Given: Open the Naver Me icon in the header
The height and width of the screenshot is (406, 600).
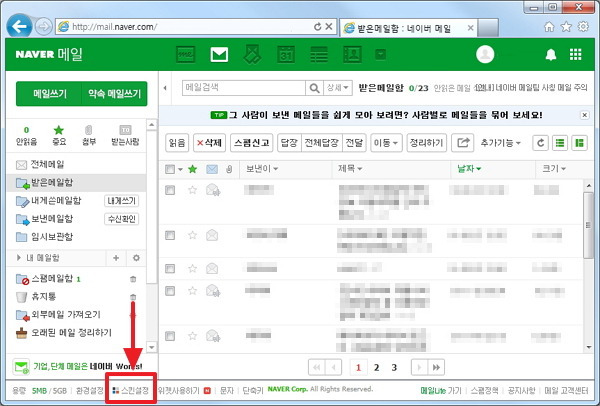Looking at the screenshot, I should 186,55.
